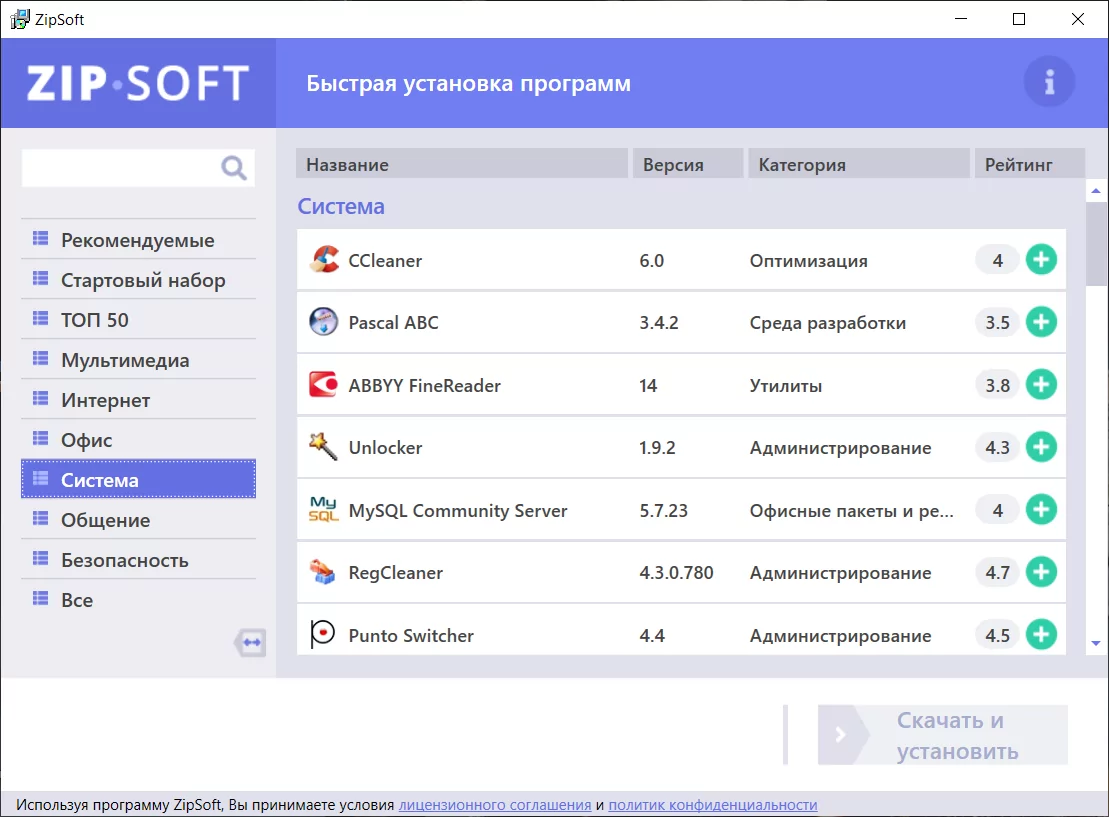Click the ABBYY FineReader rating 3.8
1109x817 pixels.
(997, 385)
